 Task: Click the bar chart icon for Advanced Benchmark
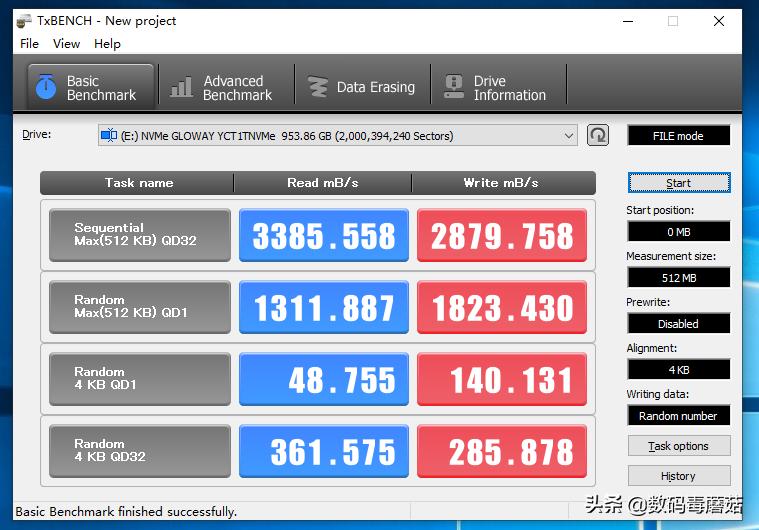tap(181, 88)
